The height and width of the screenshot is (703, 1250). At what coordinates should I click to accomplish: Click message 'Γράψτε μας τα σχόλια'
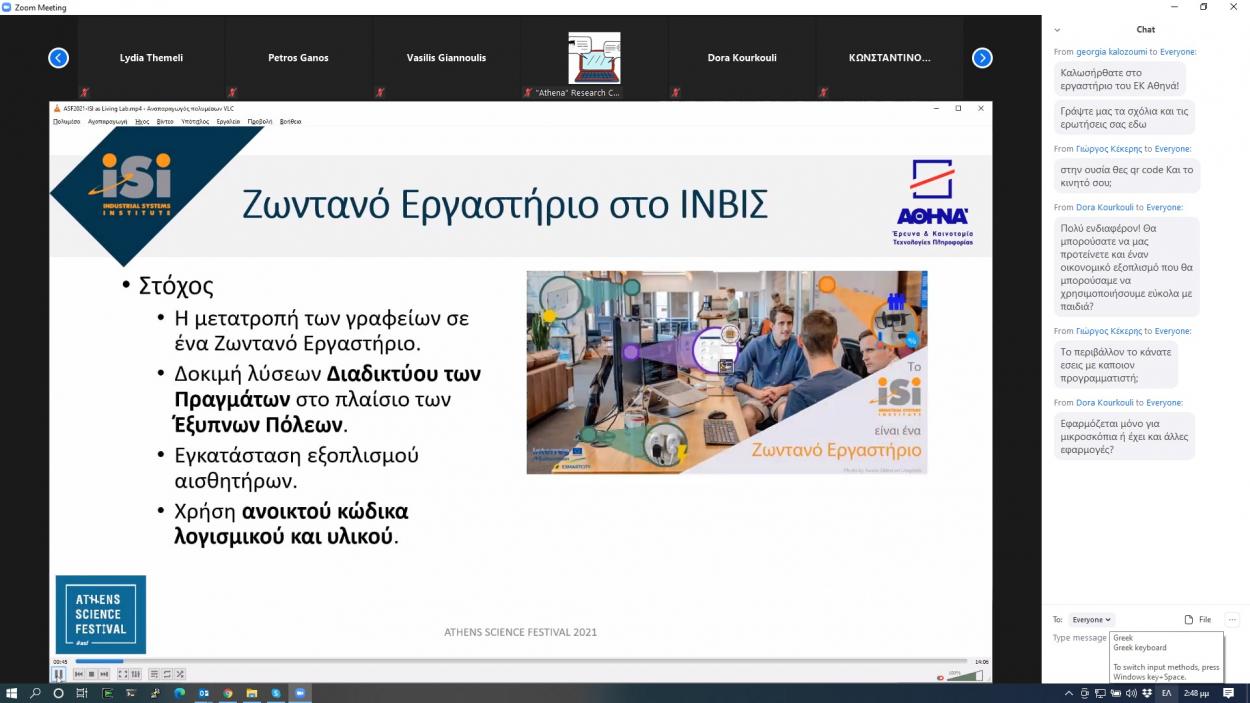point(1124,117)
